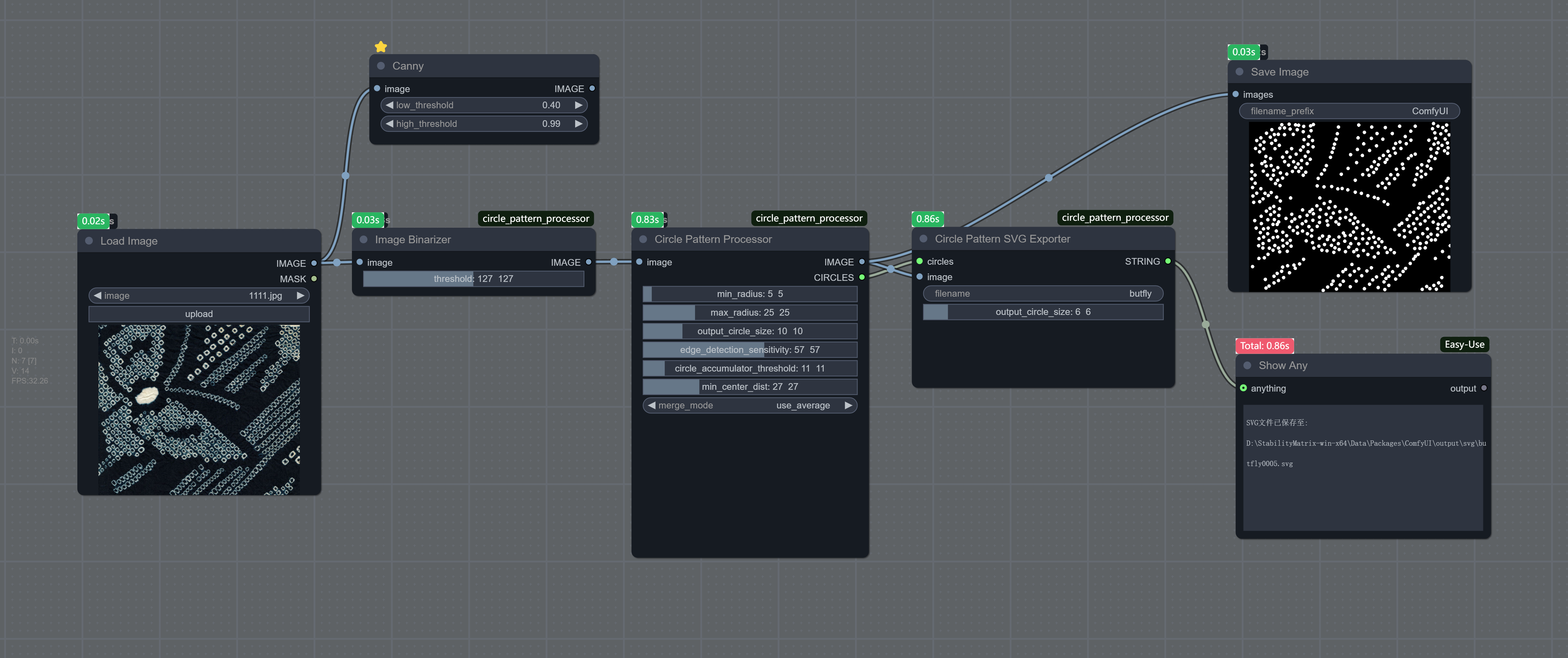1568x658 pixels.
Task: Click the 0.03s badge above Save Image
Action: (x=1244, y=52)
